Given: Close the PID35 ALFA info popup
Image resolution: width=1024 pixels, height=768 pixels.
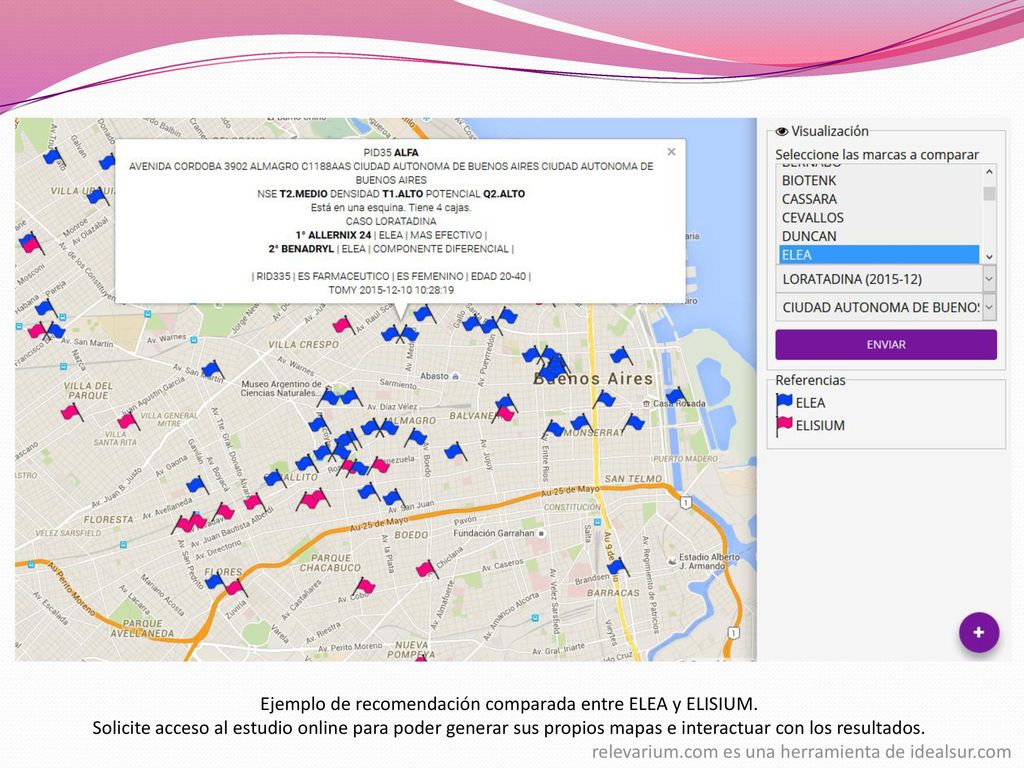Looking at the screenshot, I should click(x=671, y=152).
